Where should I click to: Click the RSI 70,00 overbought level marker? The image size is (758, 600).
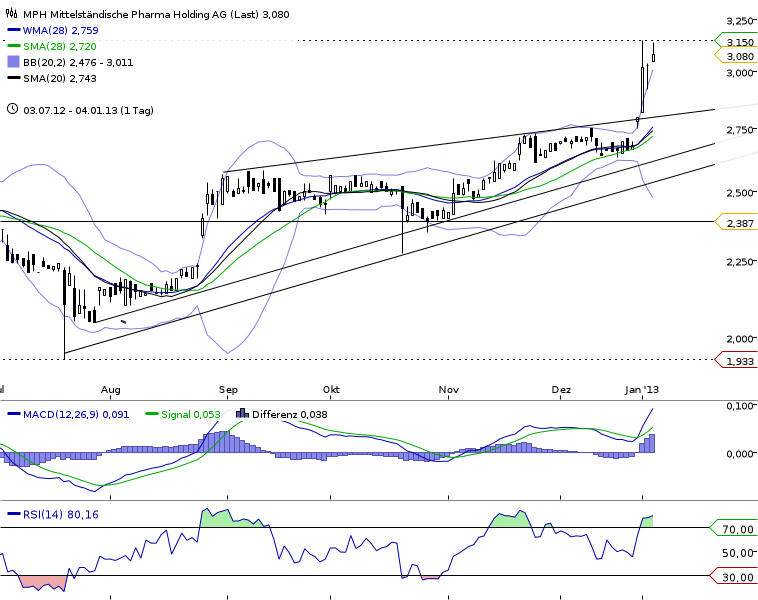(735, 529)
